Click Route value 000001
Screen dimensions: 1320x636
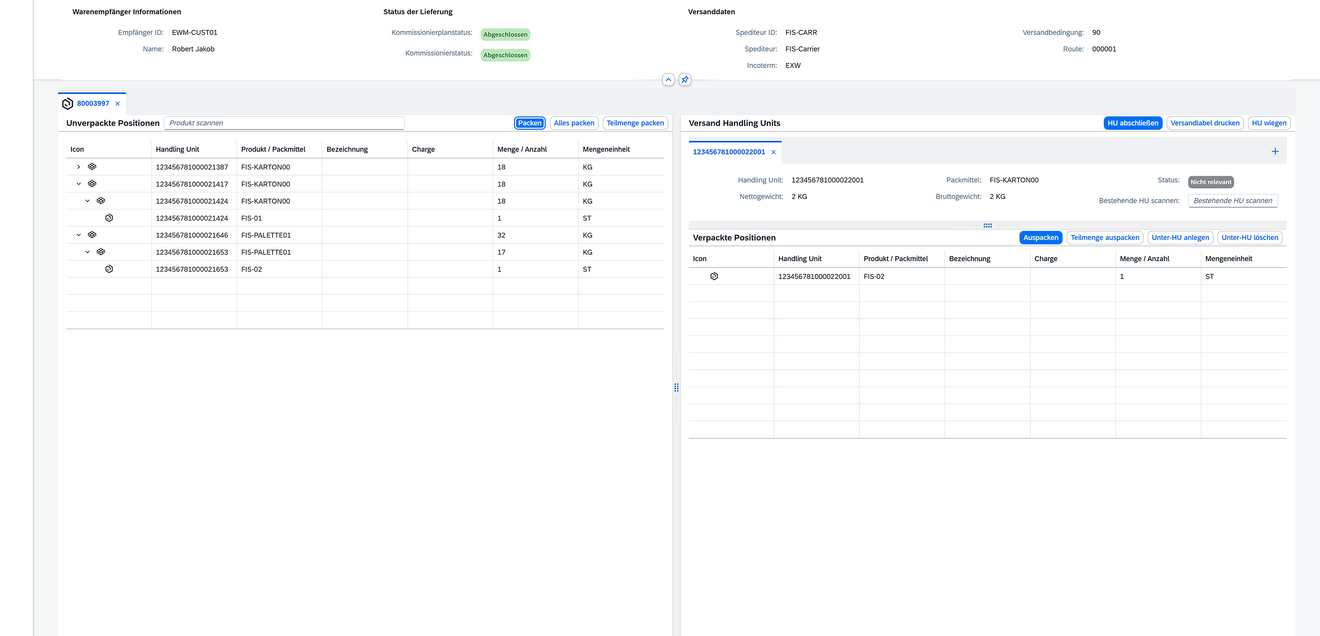[1104, 48]
